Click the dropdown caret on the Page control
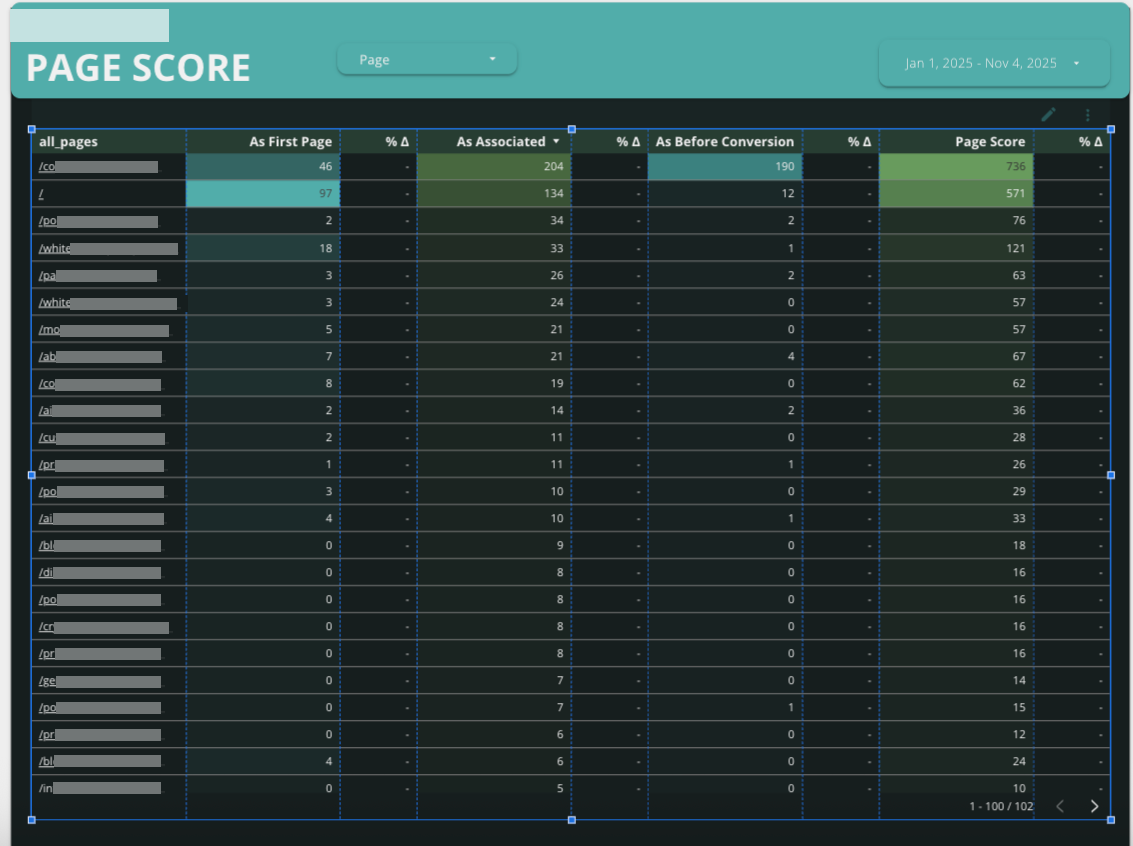The height and width of the screenshot is (846, 1133). (x=492, y=59)
